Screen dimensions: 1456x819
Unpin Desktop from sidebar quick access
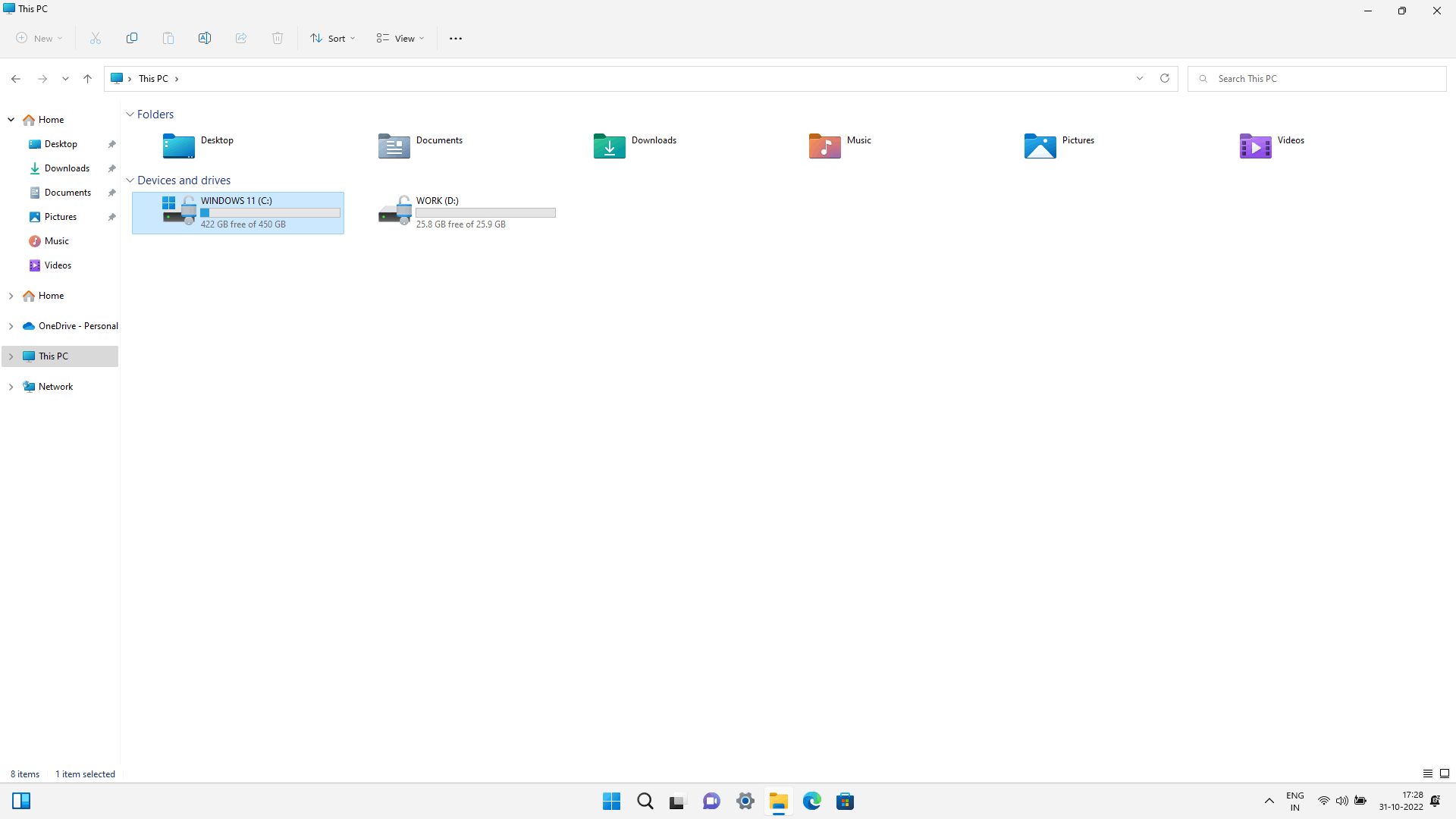click(x=111, y=144)
